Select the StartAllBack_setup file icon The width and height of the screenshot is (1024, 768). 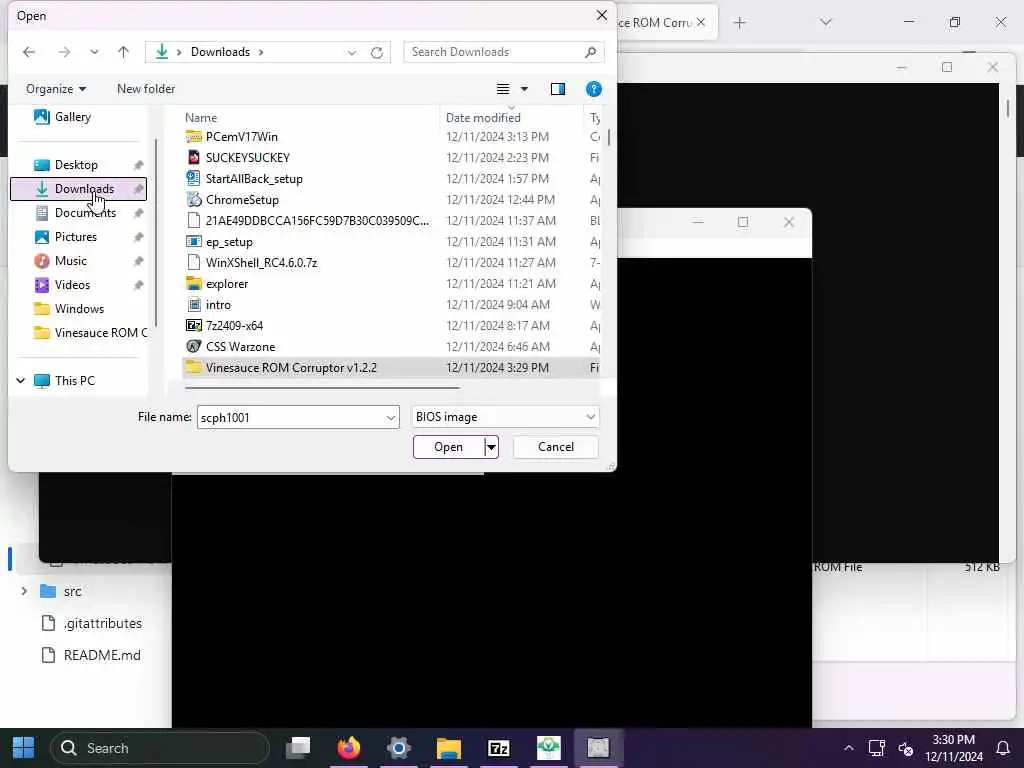click(x=193, y=178)
